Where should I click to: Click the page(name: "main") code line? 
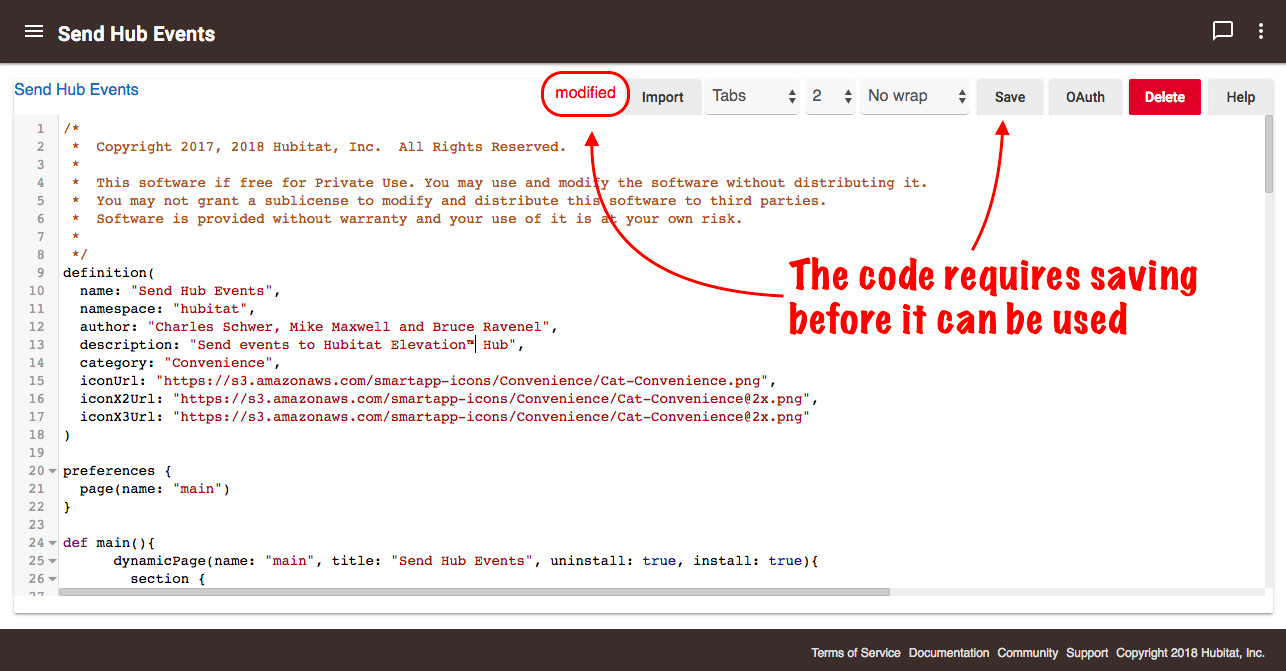pos(155,489)
